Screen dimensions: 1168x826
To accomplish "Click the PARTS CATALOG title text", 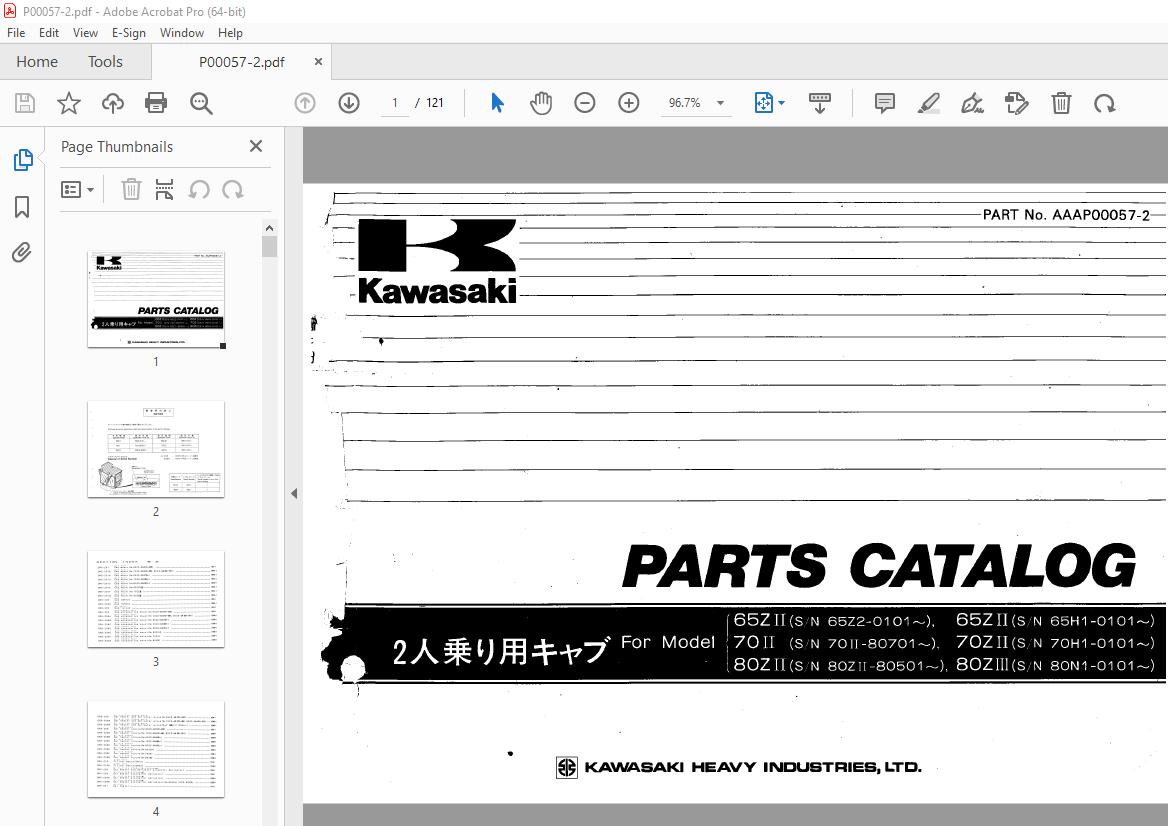I will click(x=879, y=566).
